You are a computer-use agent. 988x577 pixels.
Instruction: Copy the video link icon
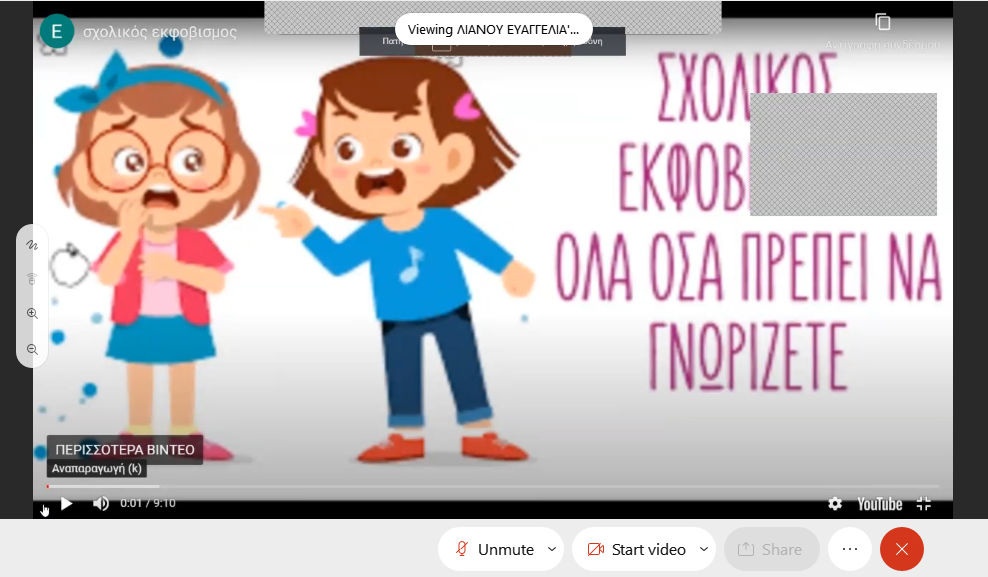pyautogui.click(x=882, y=22)
